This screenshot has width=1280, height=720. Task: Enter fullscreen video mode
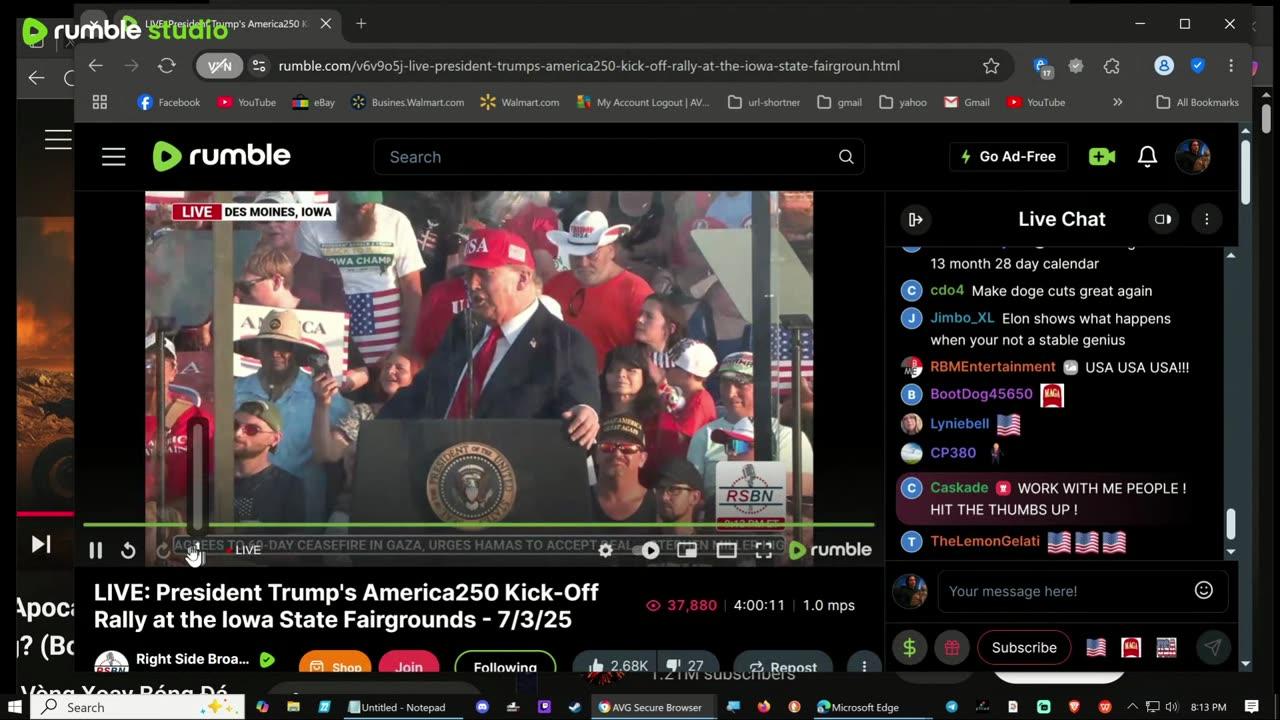pyautogui.click(x=764, y=550)
